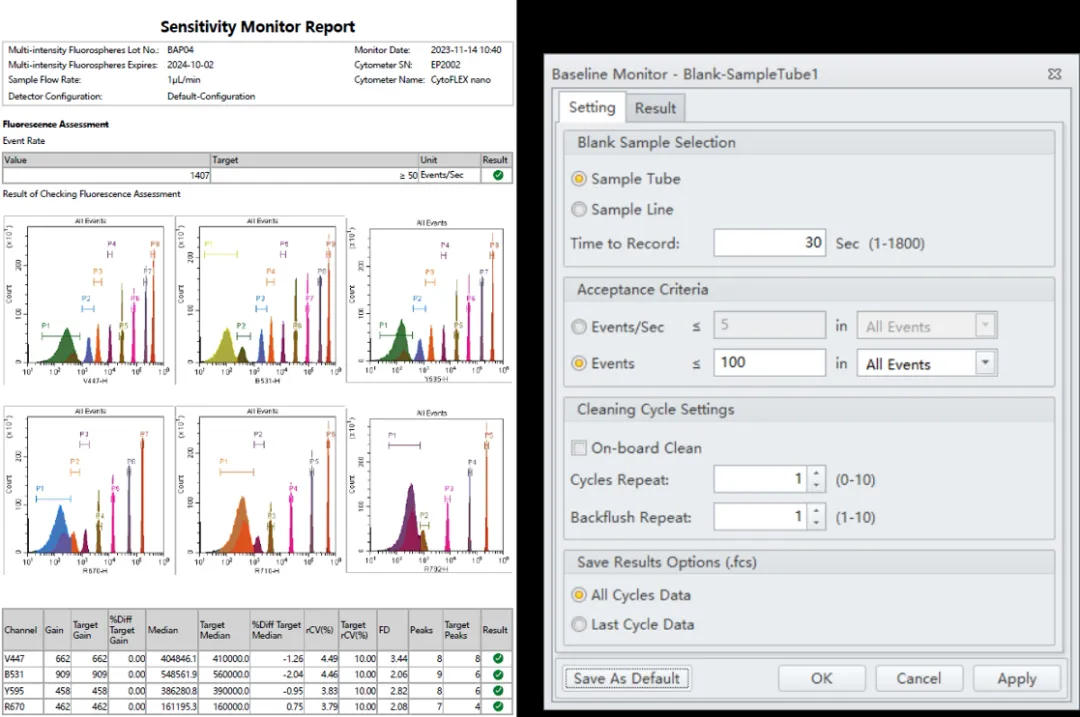Select All Cycles Data save option

pos(579,595)
